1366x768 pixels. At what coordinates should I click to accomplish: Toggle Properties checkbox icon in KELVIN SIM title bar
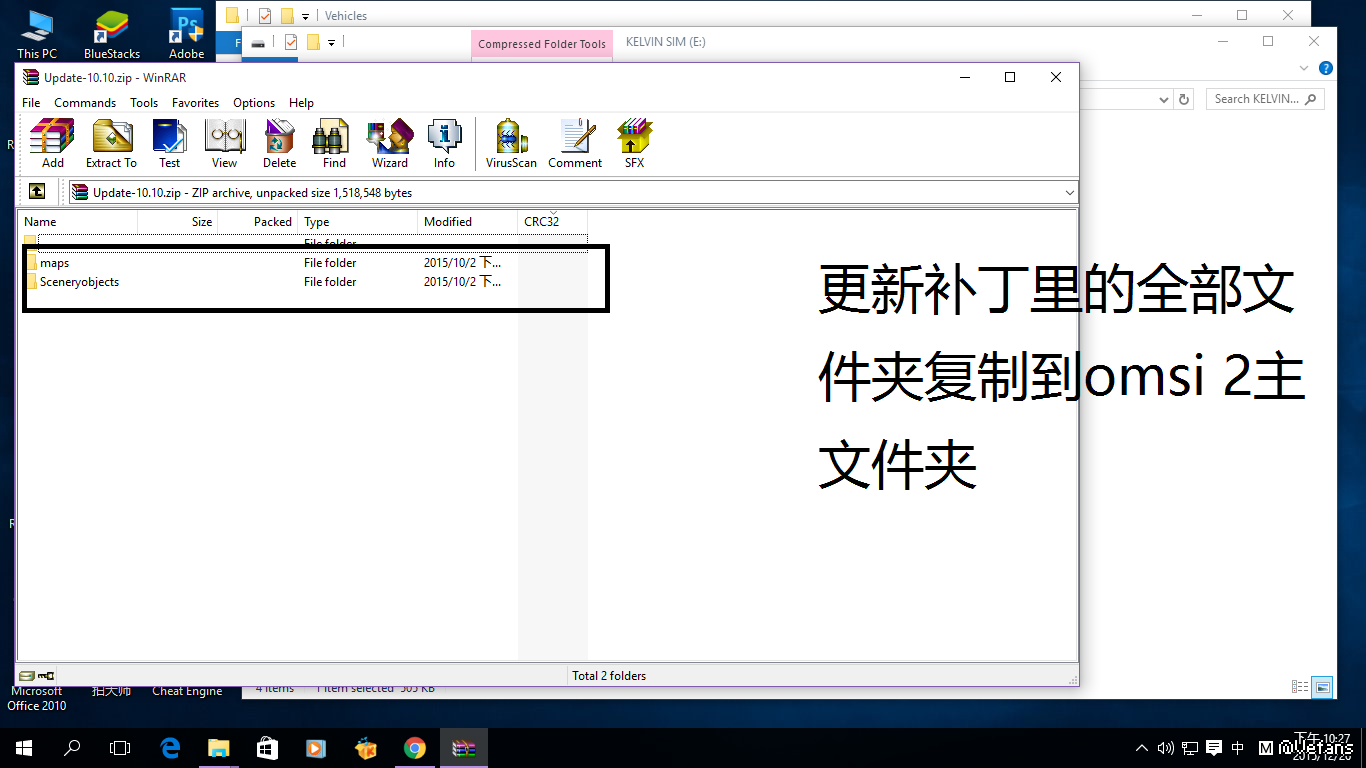point(291,42)
